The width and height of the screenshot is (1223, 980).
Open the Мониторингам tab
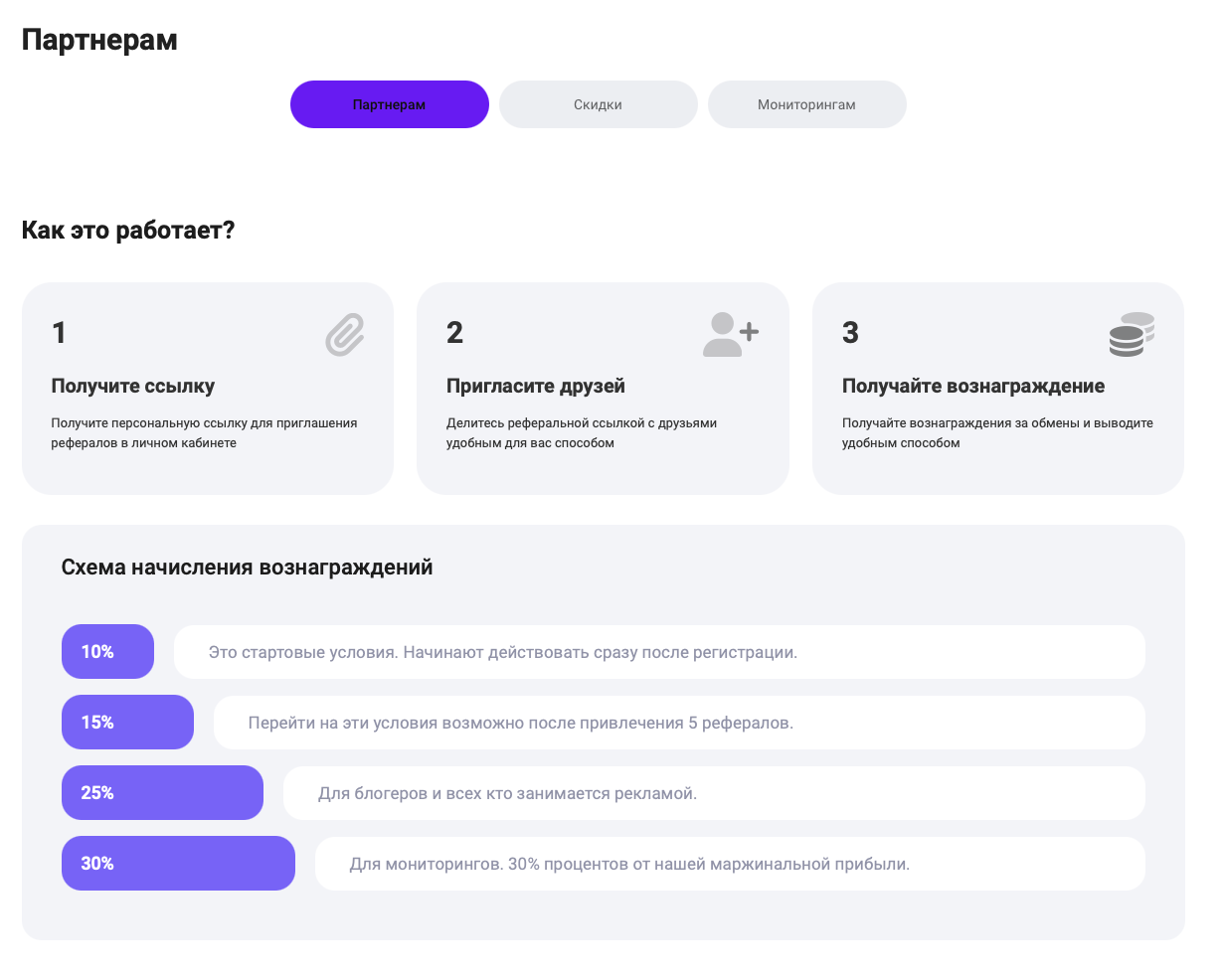click(806, 103)
